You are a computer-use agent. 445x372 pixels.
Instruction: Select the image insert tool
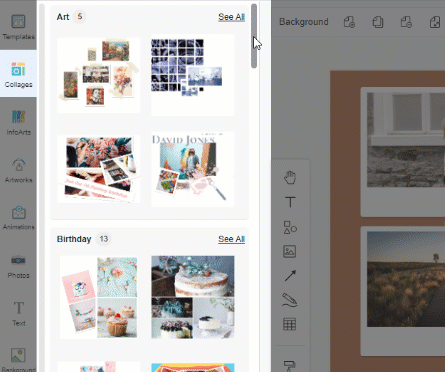290,251
